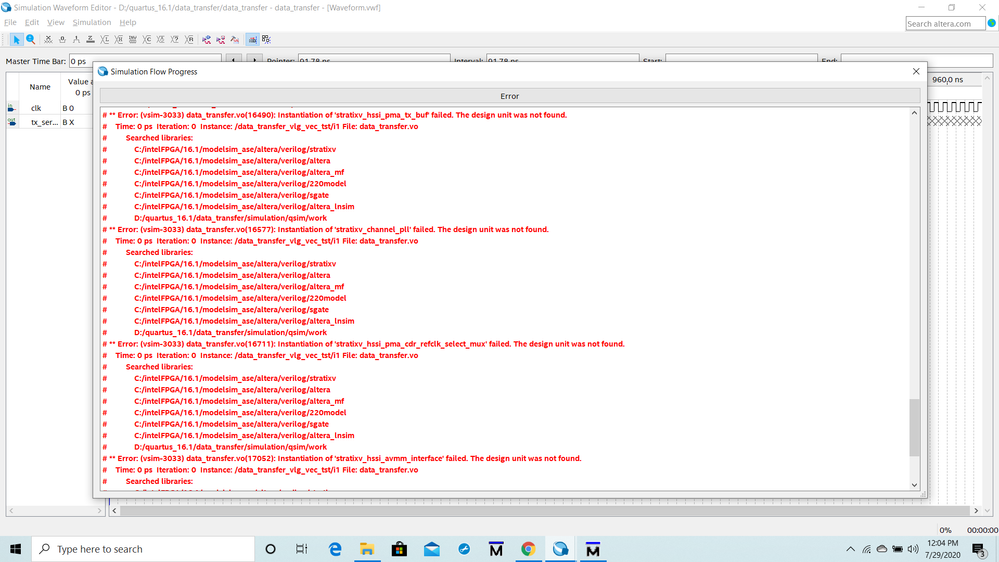Click the Invert (INV) waveform icon
The image size is (999, 562).
click(133, 40)
